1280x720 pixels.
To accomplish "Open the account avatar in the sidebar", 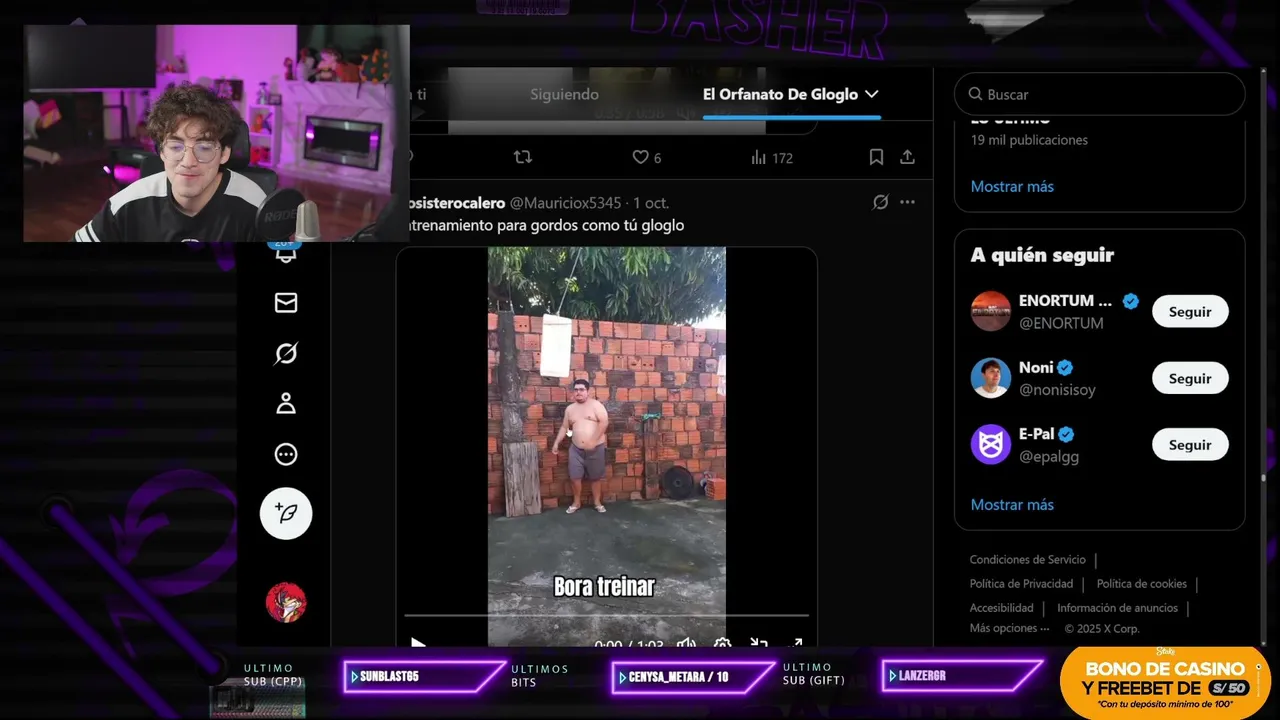I will (x=286, y=602).
